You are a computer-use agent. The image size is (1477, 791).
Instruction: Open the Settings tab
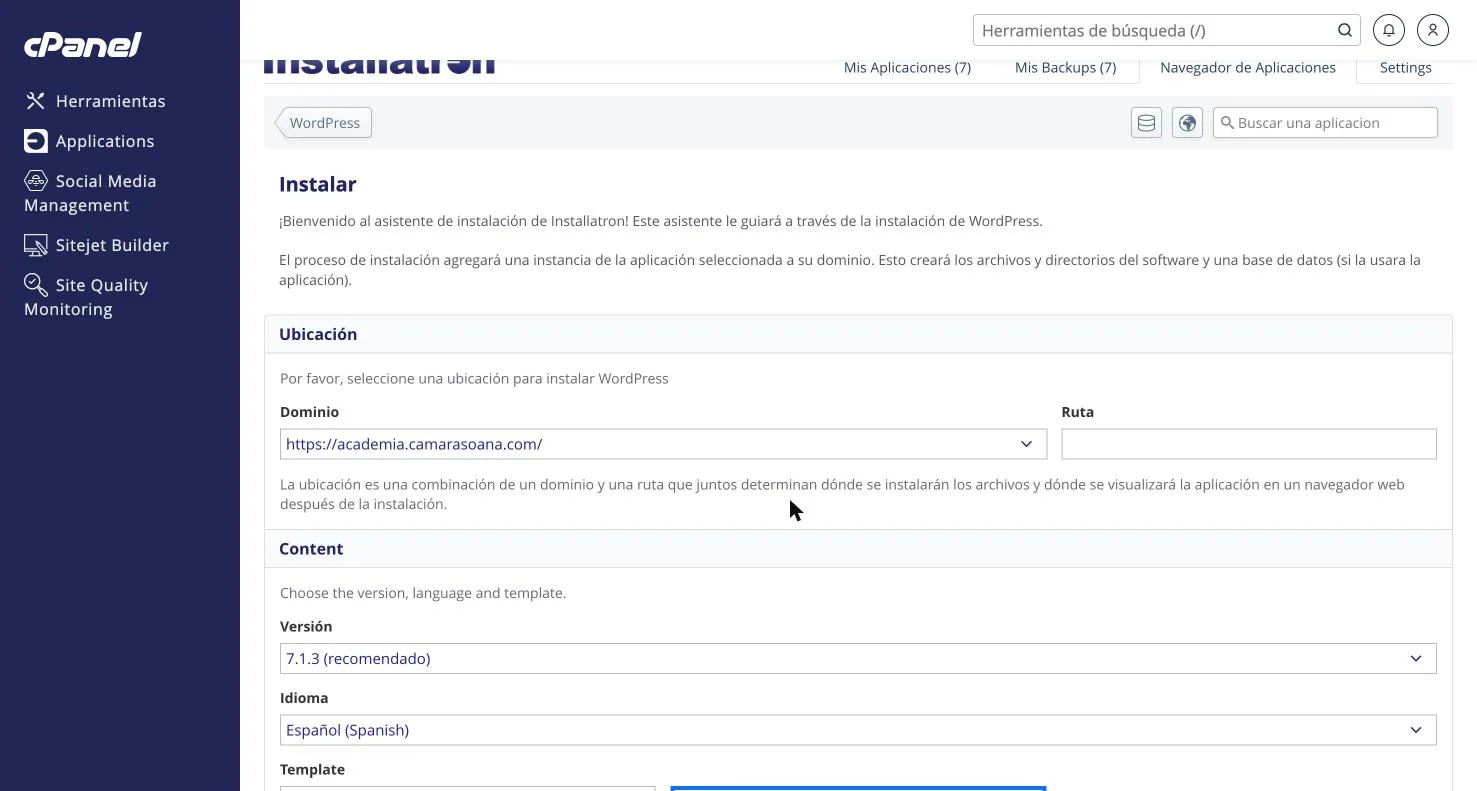[1405, 68]
